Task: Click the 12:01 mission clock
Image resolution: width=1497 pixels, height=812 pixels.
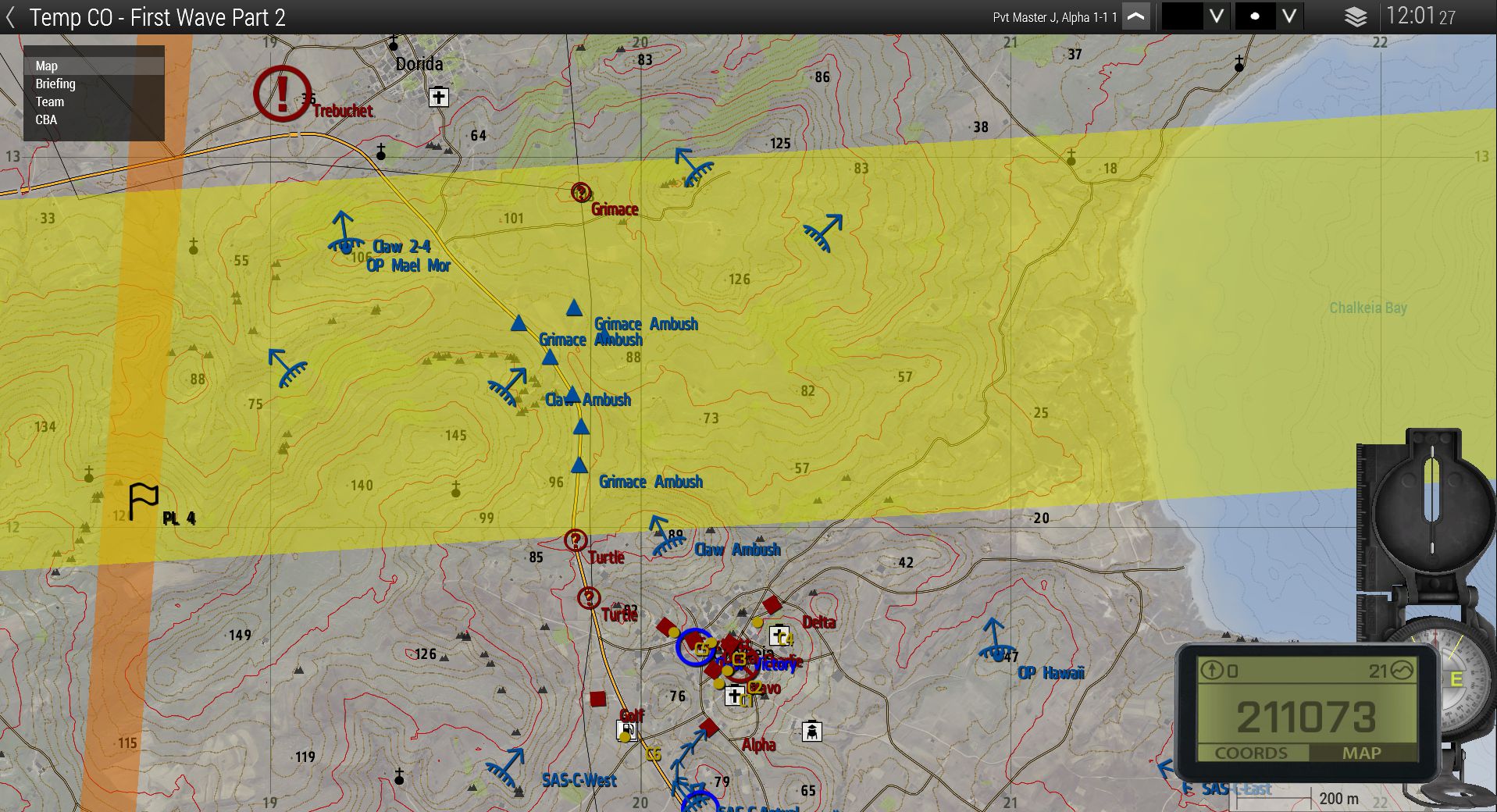Action: [1420, 16]
